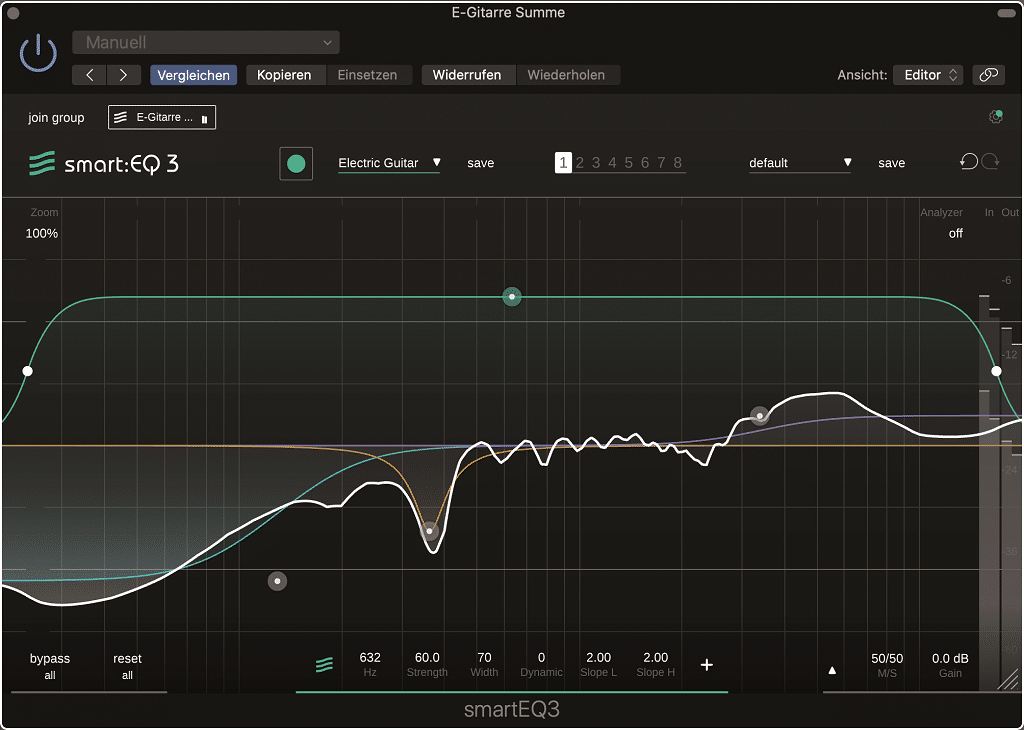Open the Manuell preset dropdown

[x=206, y=42]
